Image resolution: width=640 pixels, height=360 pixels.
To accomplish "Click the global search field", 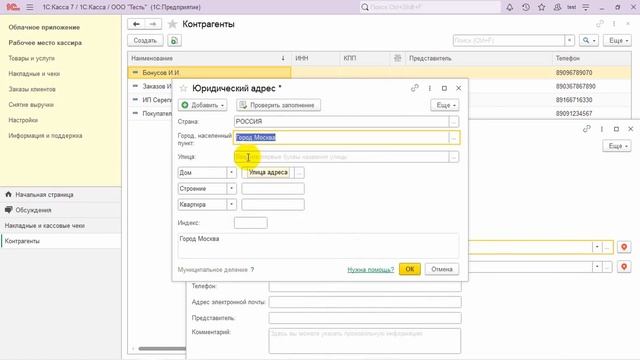I will [430, 7].
